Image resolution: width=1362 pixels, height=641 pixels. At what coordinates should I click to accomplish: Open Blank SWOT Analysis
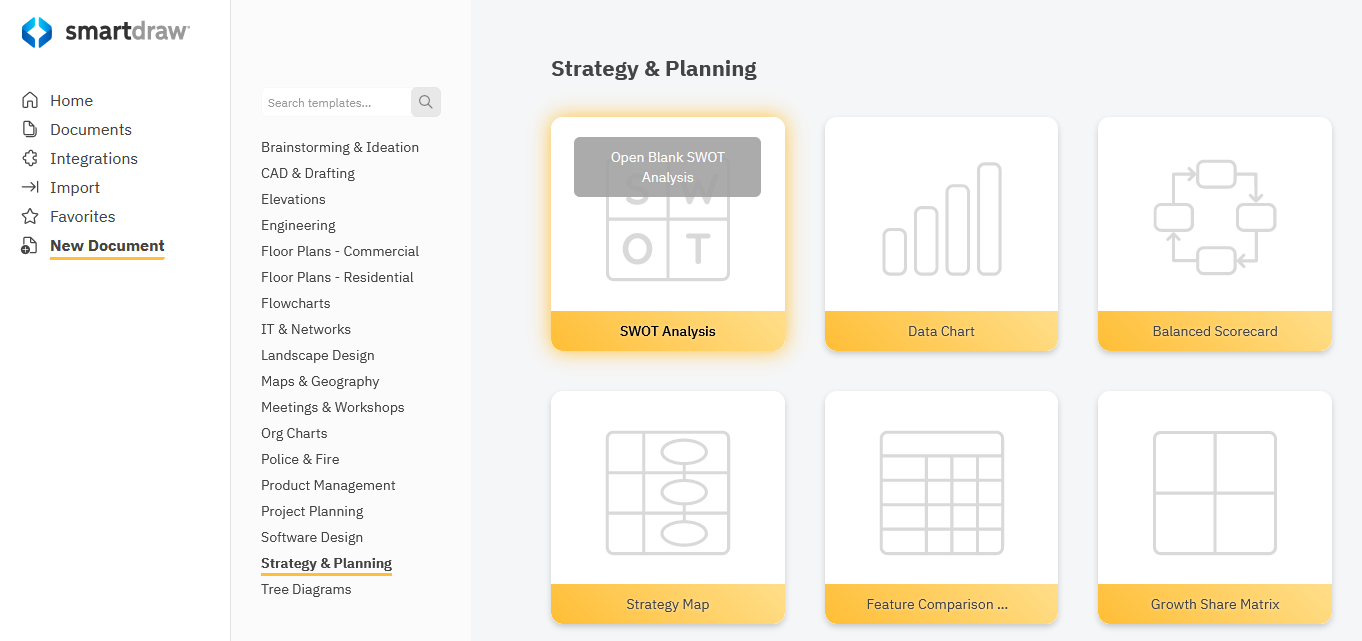click(x=667, y=167)
